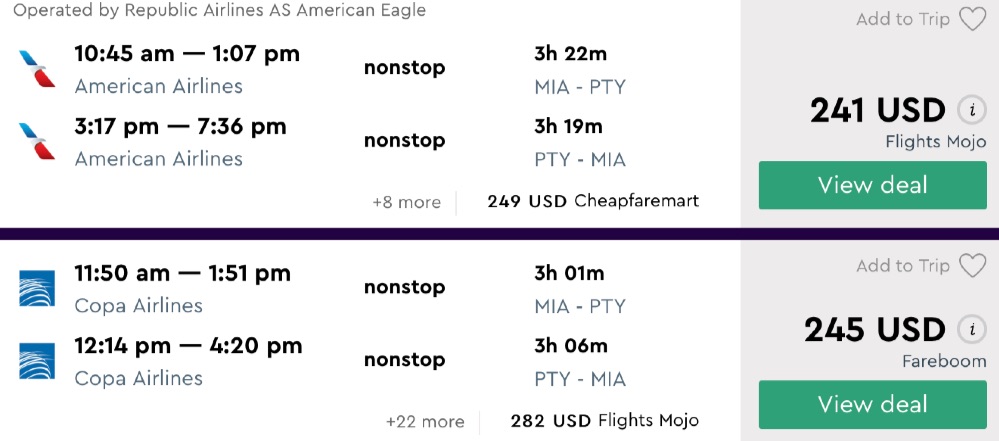Click American Airlines logo for 10:45 am flight
This screenshot has height=441, width=999.
click(x=38, y=69)
